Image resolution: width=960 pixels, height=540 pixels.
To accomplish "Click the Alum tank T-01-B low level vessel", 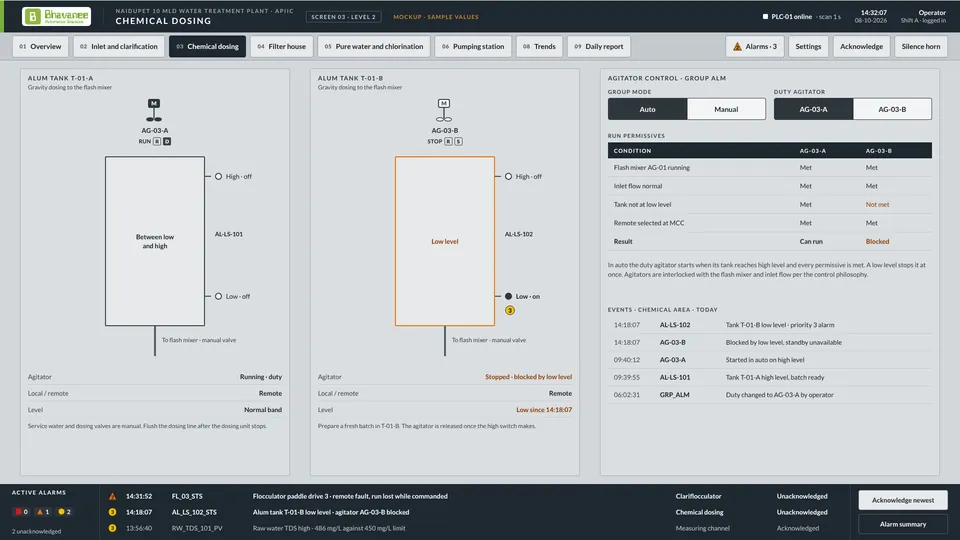I will pos(445,241).
